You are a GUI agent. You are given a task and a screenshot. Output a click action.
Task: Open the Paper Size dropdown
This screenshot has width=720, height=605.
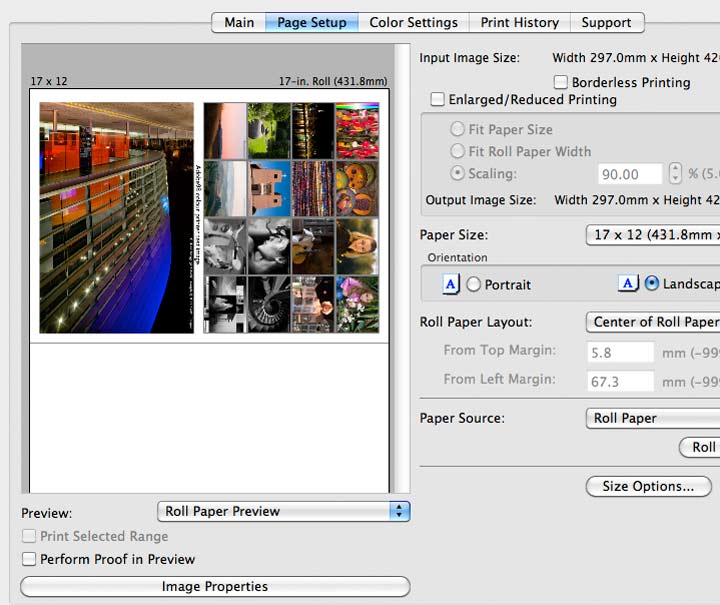(x=653, y=235)
